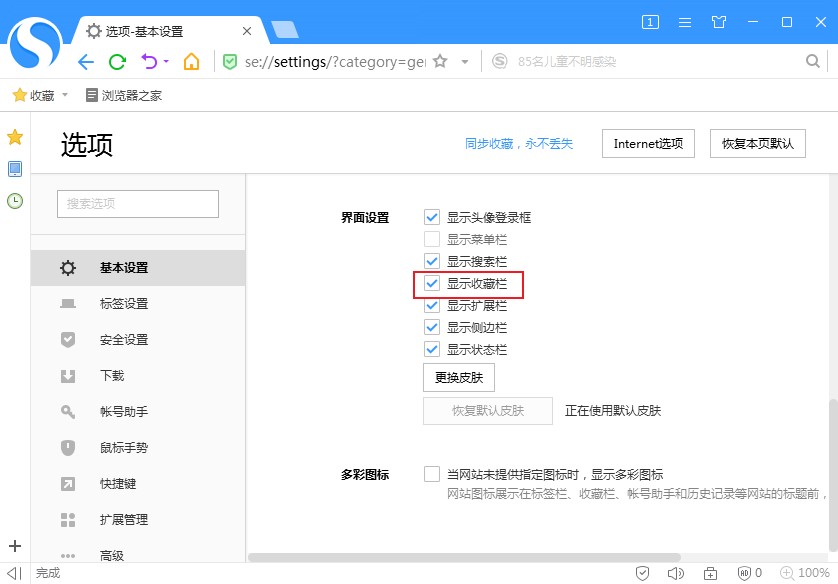838x584 pixels.
Task: Open the favorites star in the left sidebar
Action: pos(14,136)
